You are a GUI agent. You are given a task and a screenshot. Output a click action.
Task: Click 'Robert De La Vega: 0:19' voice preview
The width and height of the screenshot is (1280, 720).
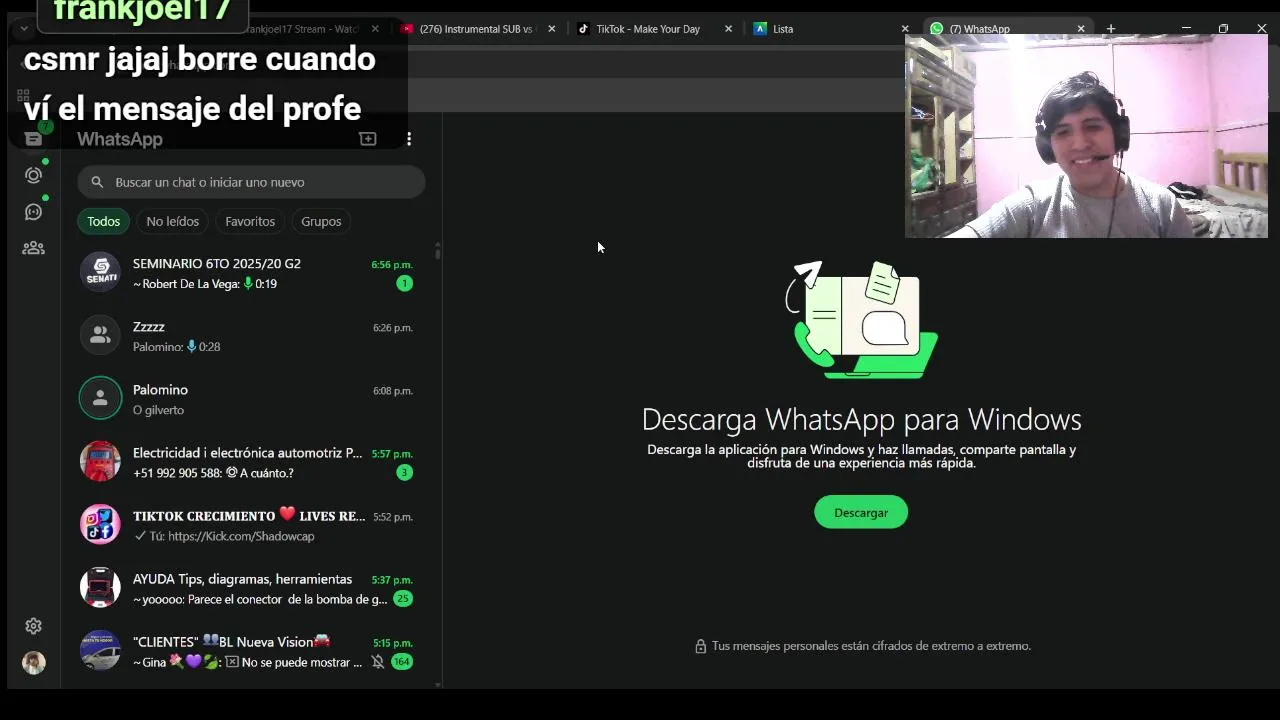(x=205, y=284)
